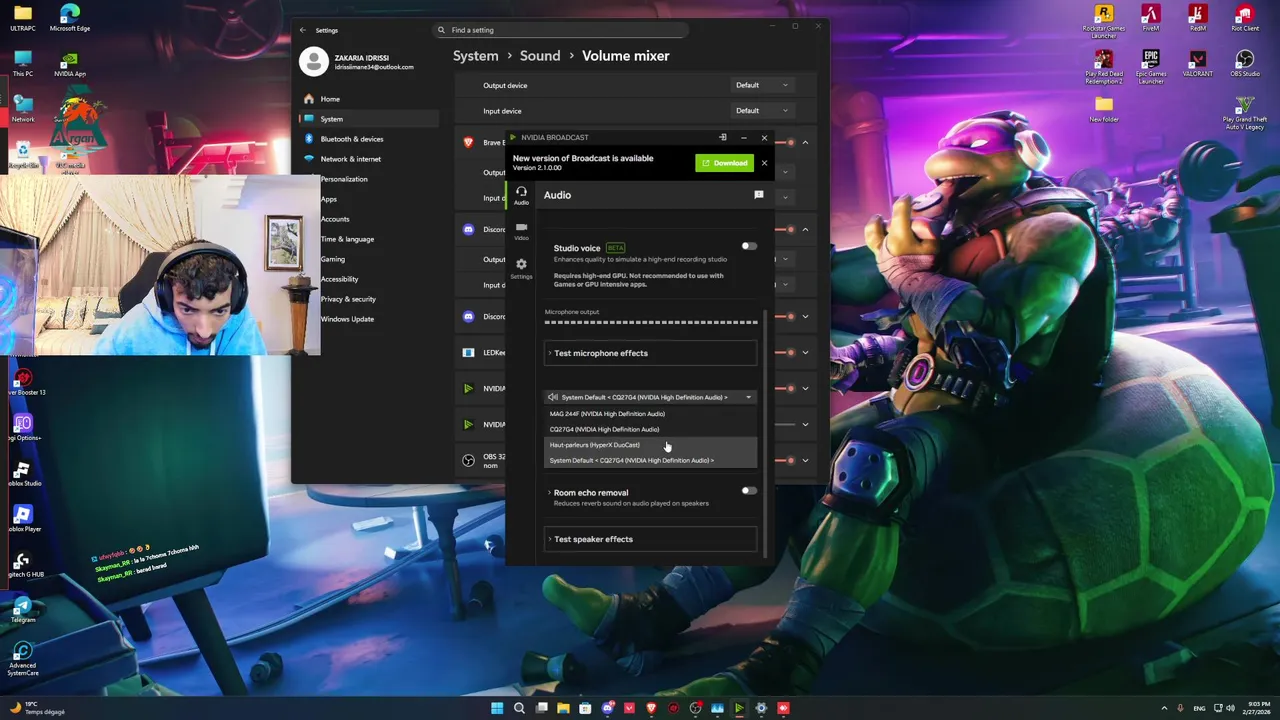Click the feedback icon next to Audio heading
The image size is (1280, 720).
coord(758,195)
